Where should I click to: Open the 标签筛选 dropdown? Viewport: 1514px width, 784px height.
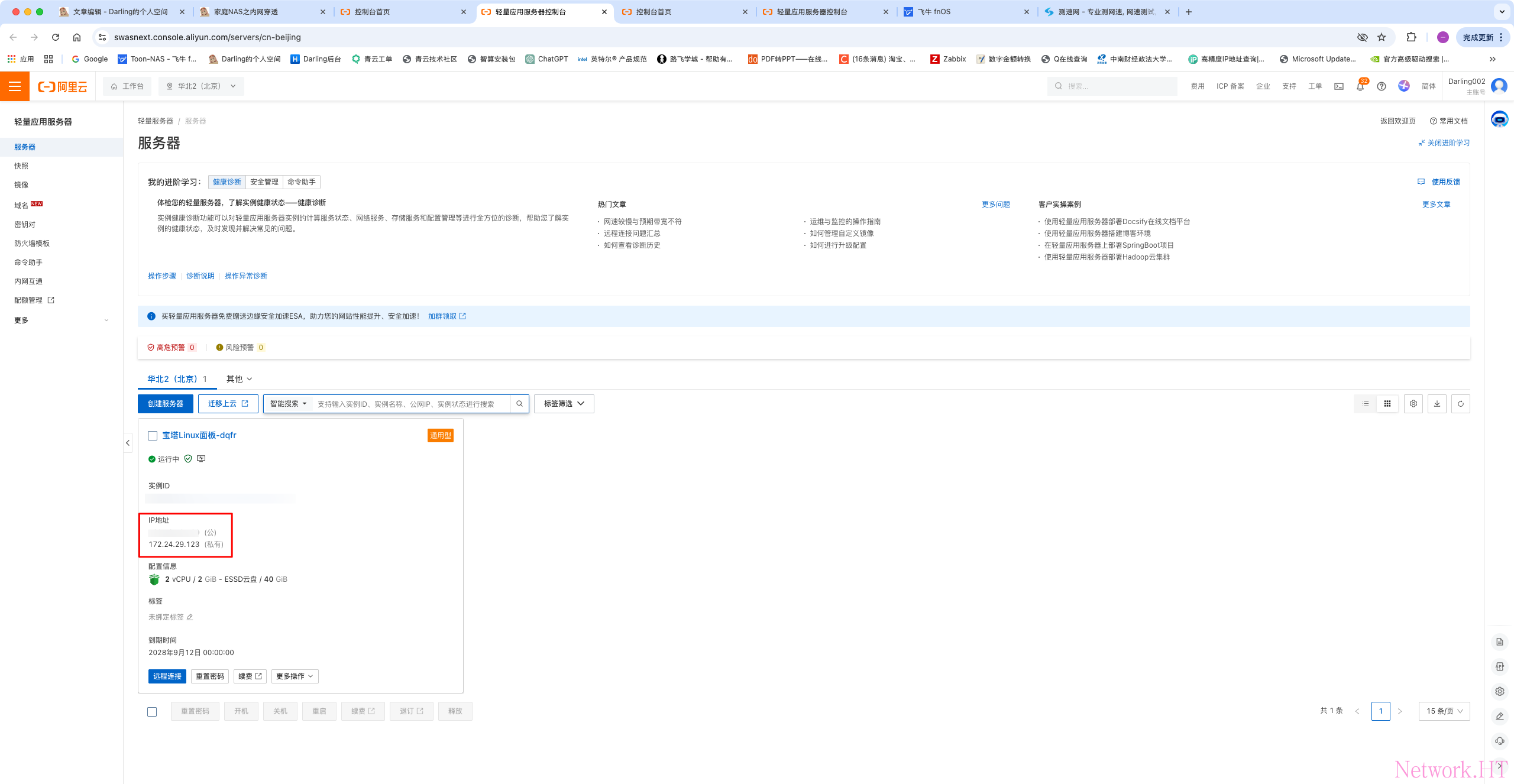[x=564, y=404]
